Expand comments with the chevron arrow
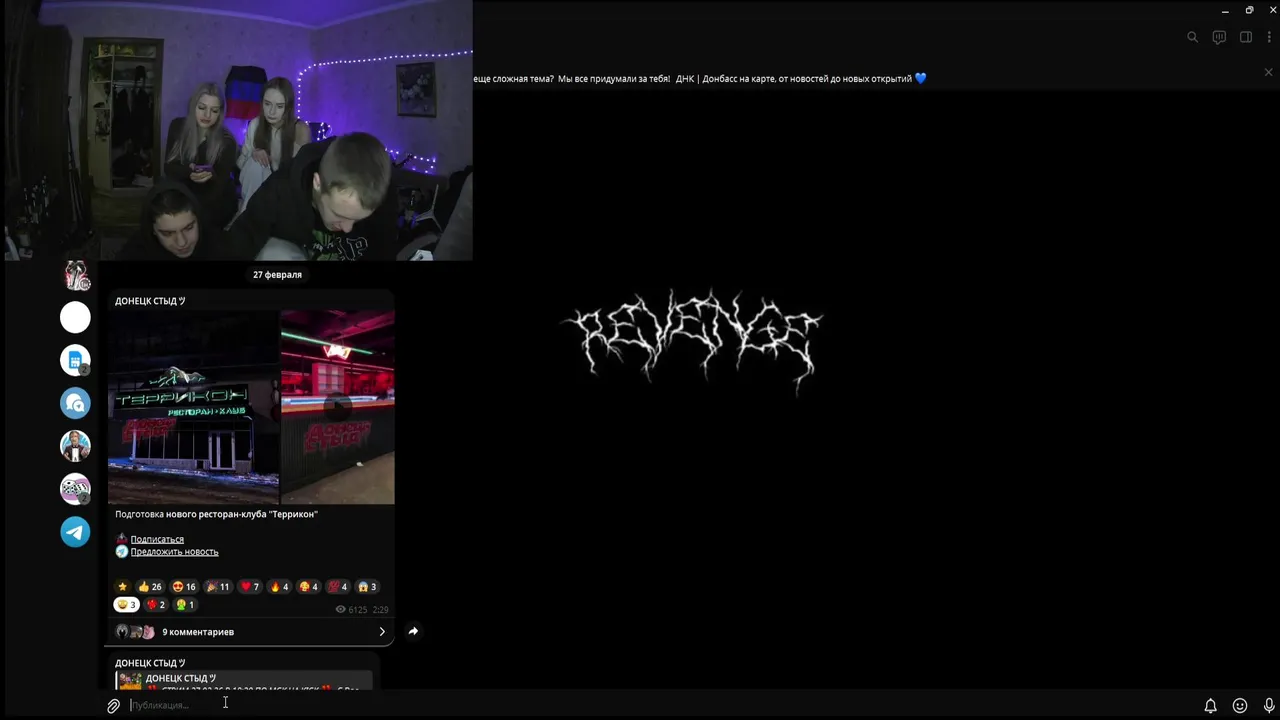The height and width of the screenshot is (720, 1280). pos(382,632)
